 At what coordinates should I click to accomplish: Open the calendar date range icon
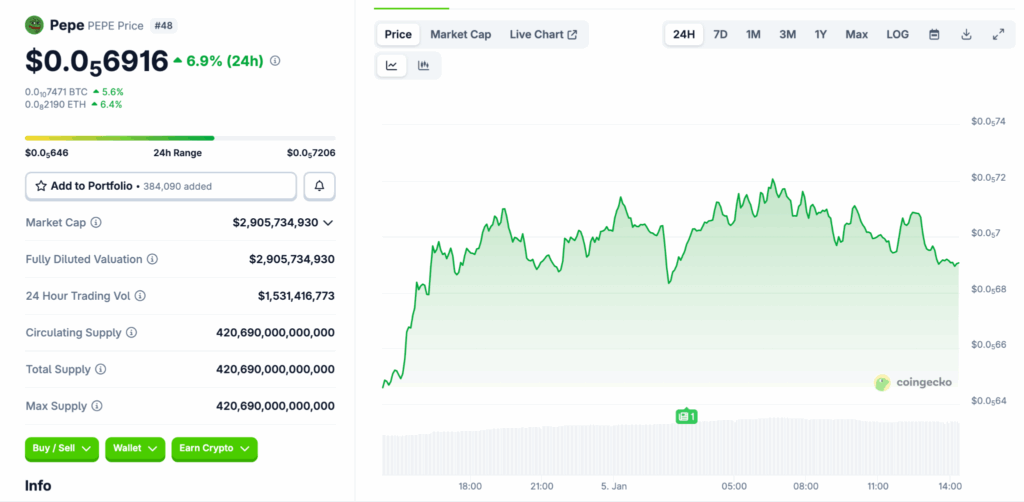934,34
